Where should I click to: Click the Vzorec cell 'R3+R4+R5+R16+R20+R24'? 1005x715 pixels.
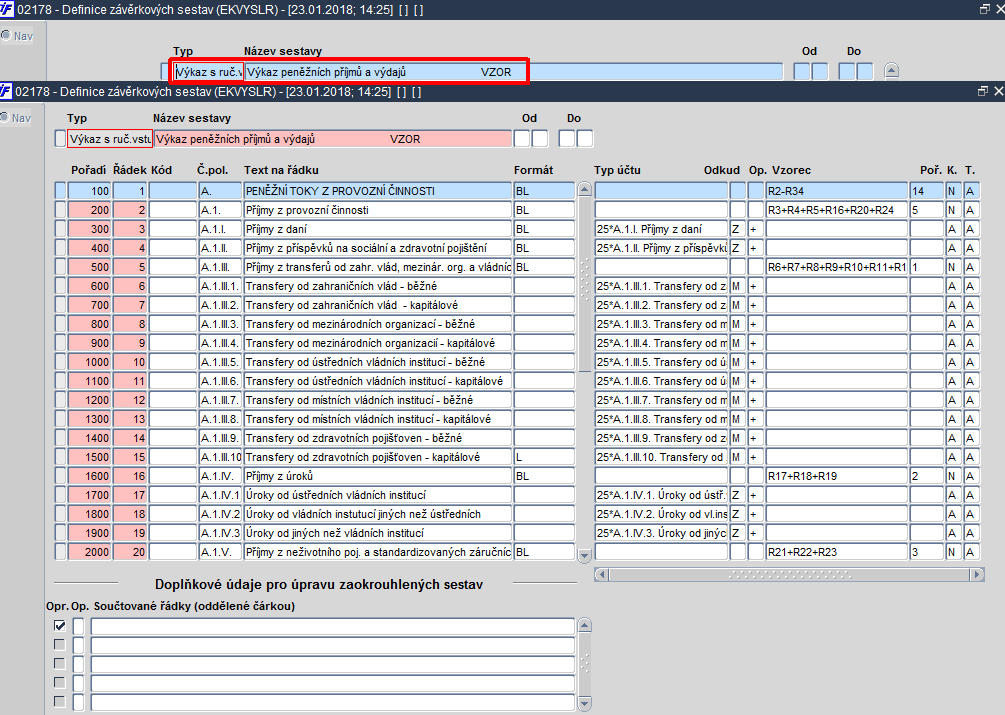(836, 210)
